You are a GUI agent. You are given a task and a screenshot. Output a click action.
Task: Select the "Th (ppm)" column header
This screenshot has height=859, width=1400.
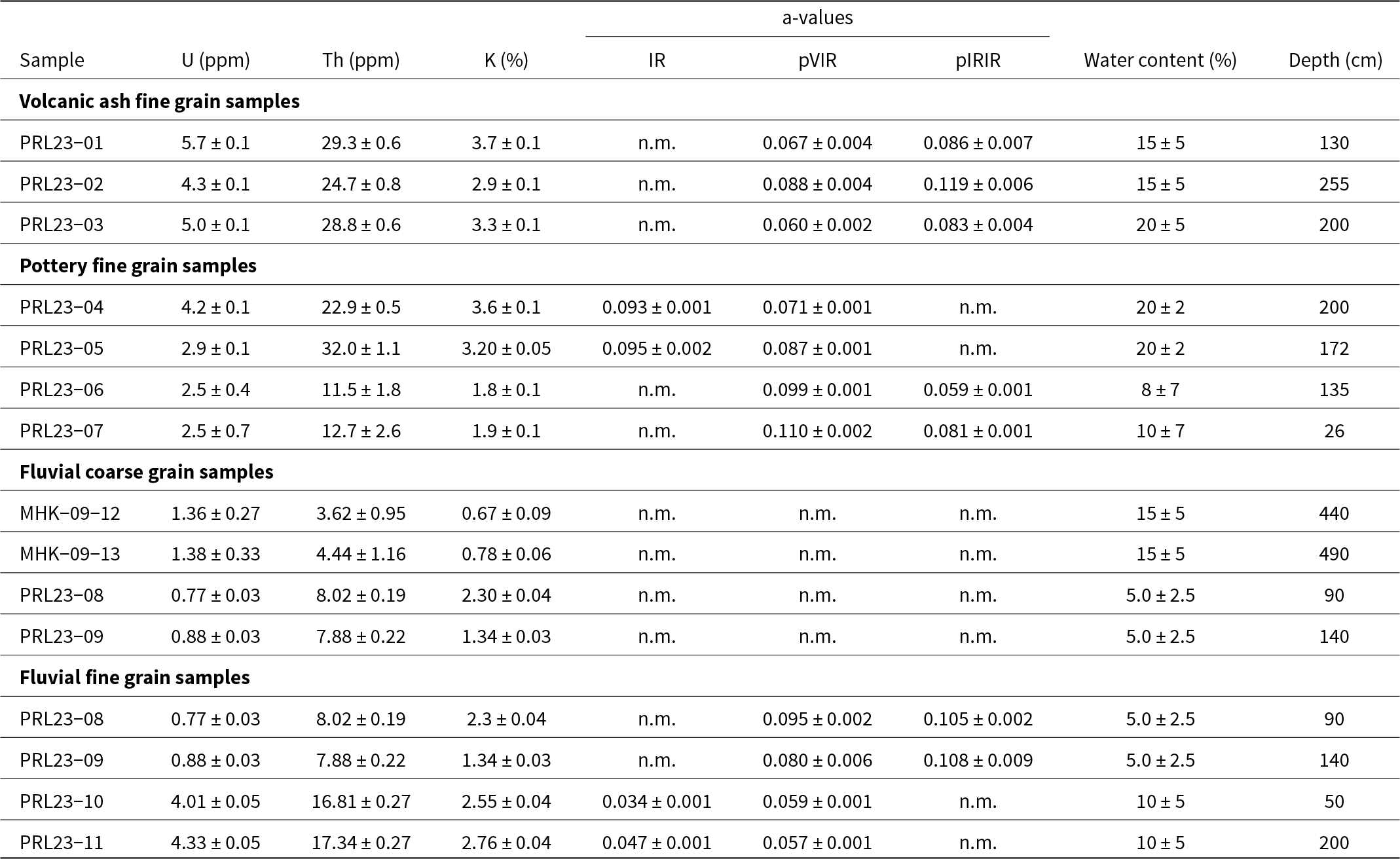coord(361,60)
